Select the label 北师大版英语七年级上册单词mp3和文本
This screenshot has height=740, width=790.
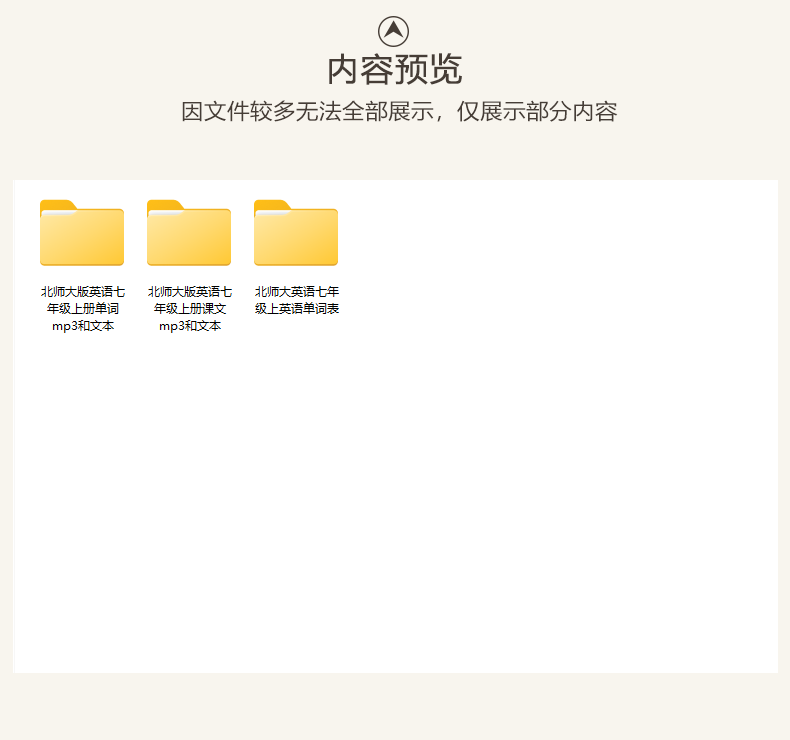83,308
